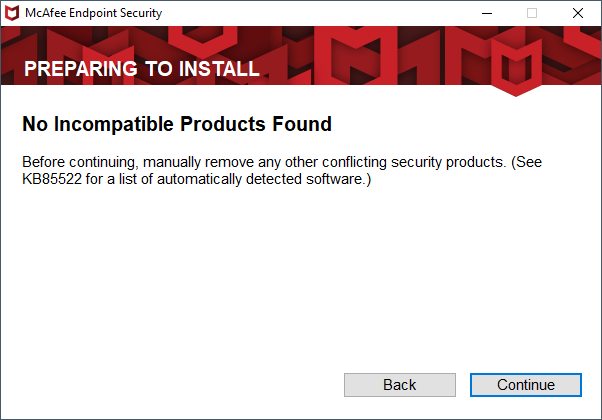Click the "No Incompatible Products Found" heading
Image resolution: width=602 pixels, height=420 pixels.
177,124
